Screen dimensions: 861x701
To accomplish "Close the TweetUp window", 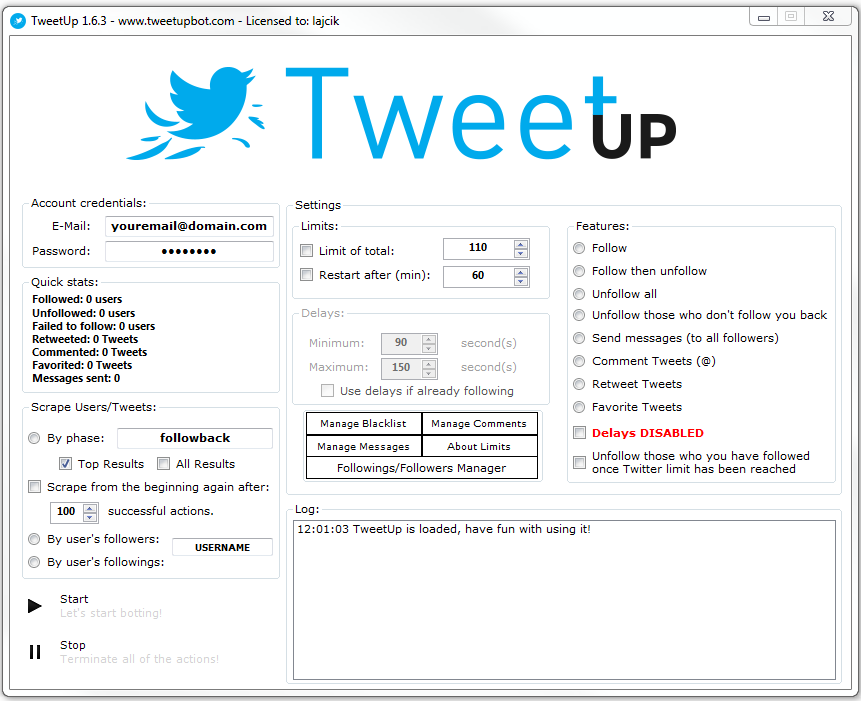I will tap(829, 17).
